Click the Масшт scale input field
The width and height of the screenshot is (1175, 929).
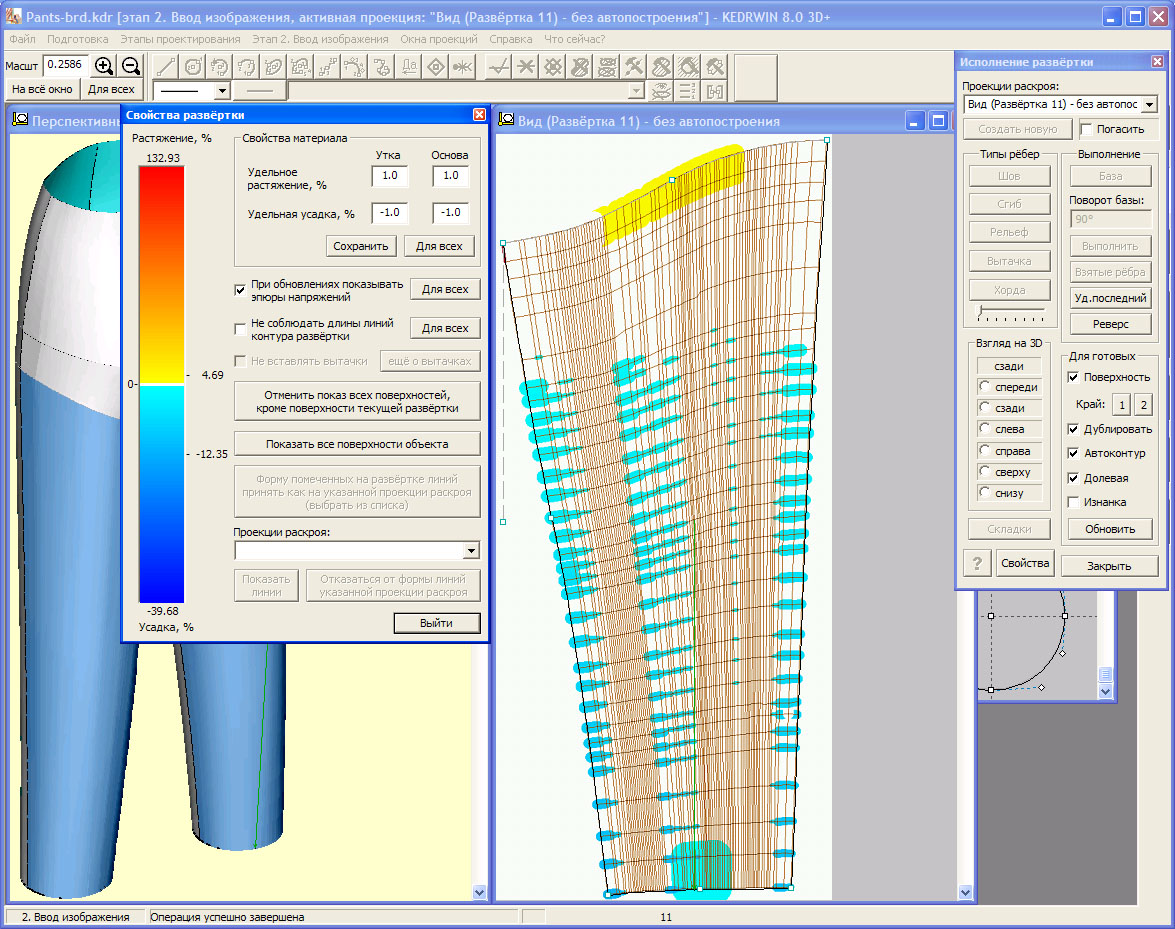pos(65,65)
